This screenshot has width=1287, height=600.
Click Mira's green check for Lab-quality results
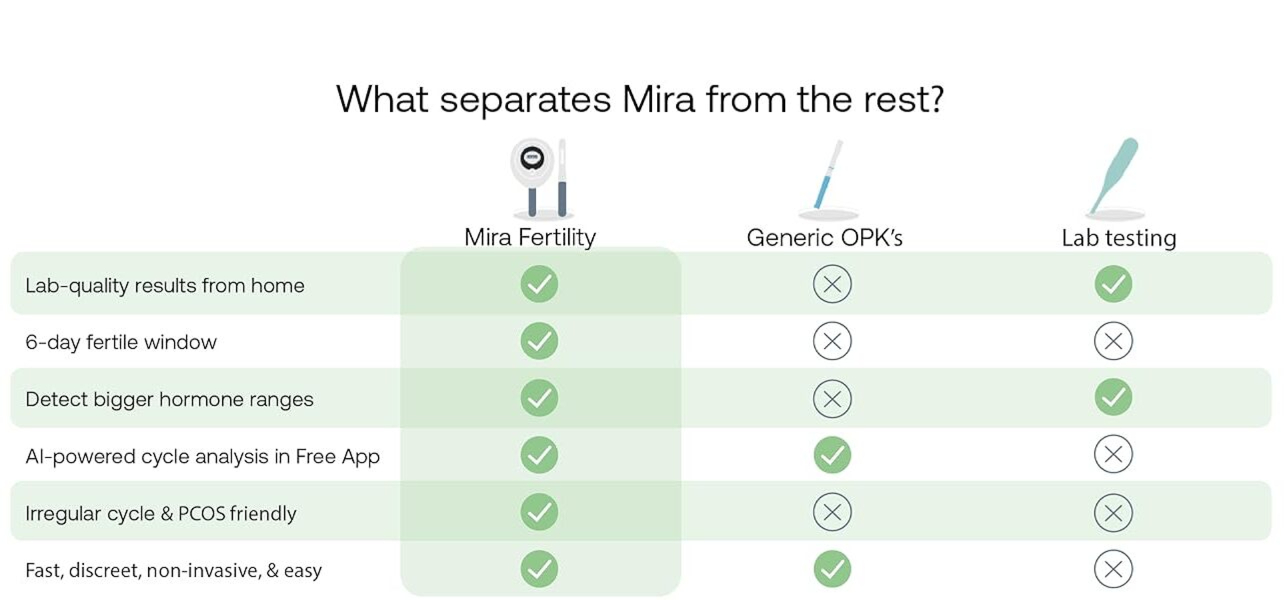click(539, 285)
